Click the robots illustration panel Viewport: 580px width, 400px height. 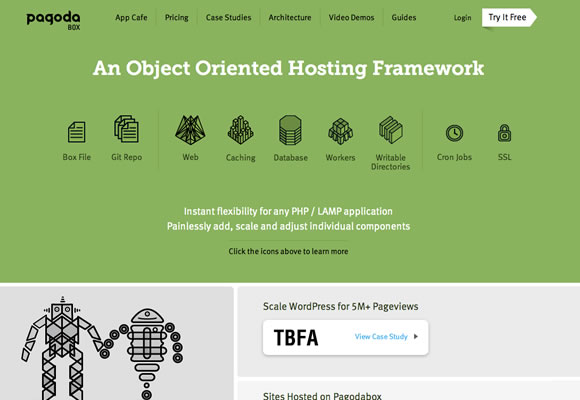click(117, 343)
